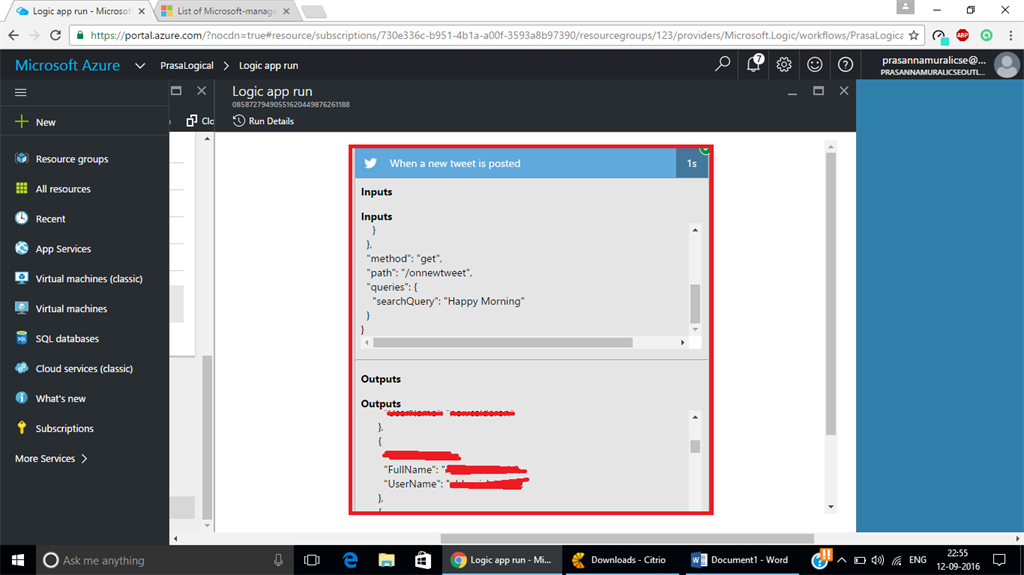Click Cortana 'Ask me anything' search box
The height and width of the screenshot is (575, 1024).
165,560
